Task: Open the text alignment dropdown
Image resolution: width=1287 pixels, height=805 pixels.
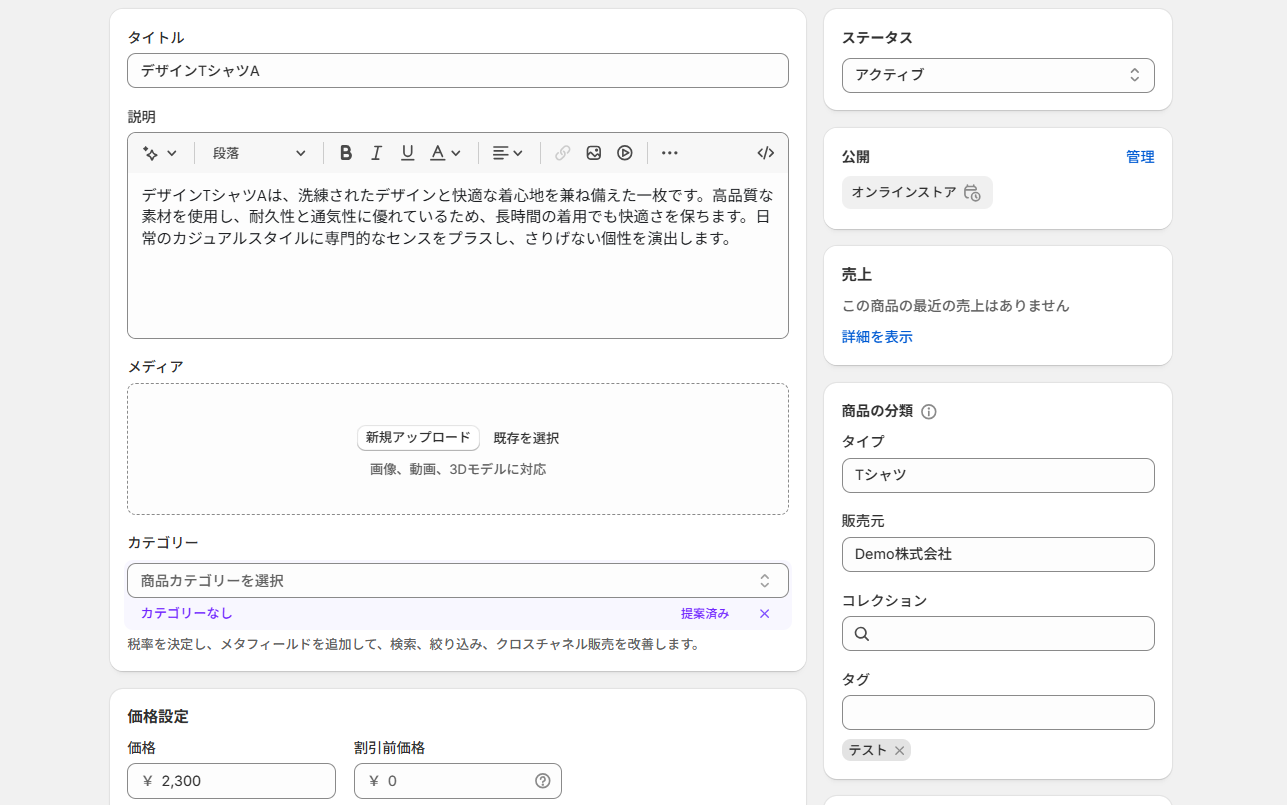Action: click(508, 153)
